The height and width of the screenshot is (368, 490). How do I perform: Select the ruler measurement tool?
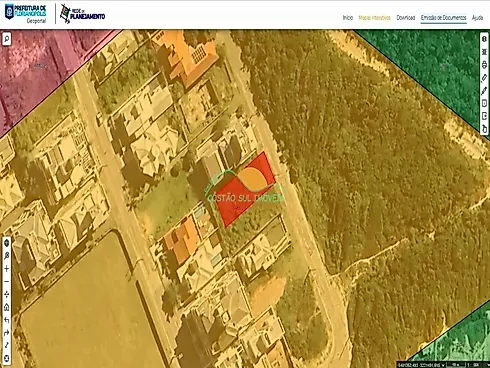click(x=484, y=78)
